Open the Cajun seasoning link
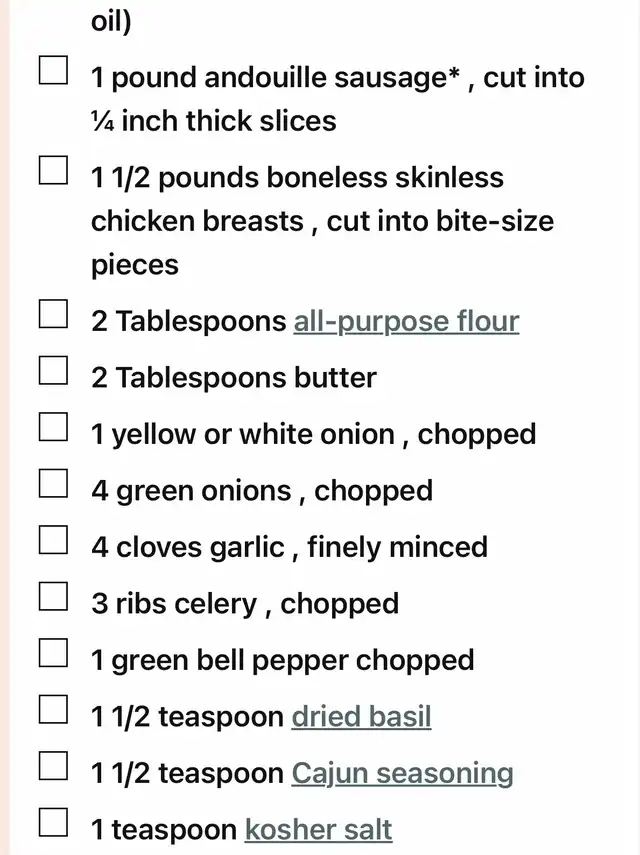Viewport: 640px width, 855px height. [402, 773]
